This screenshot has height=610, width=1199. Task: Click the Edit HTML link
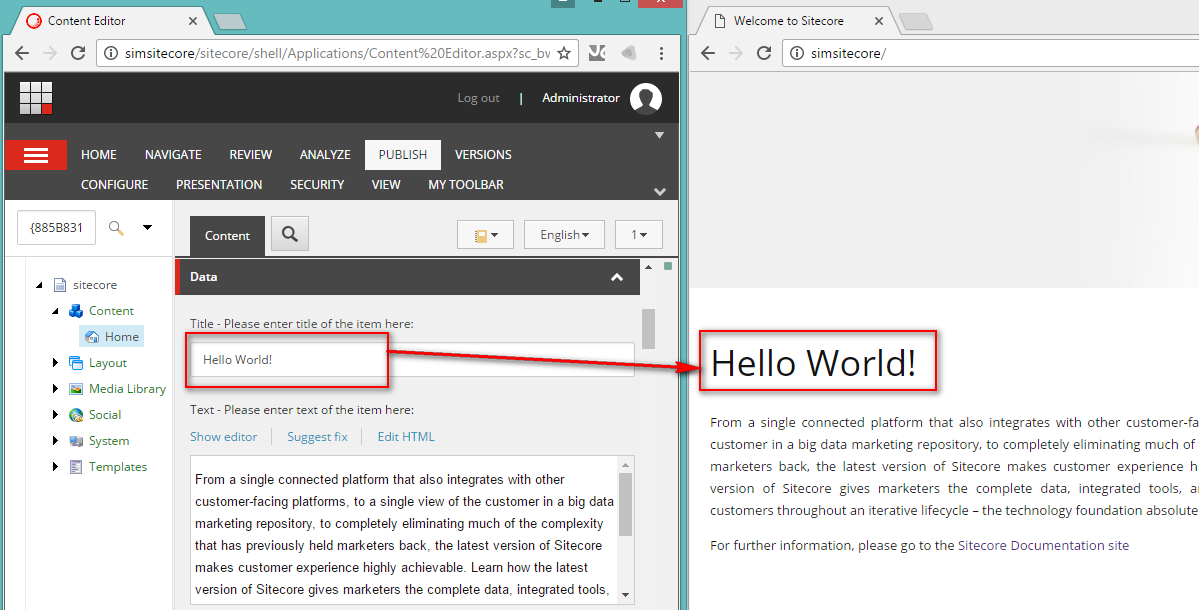[x=406, y=436]
